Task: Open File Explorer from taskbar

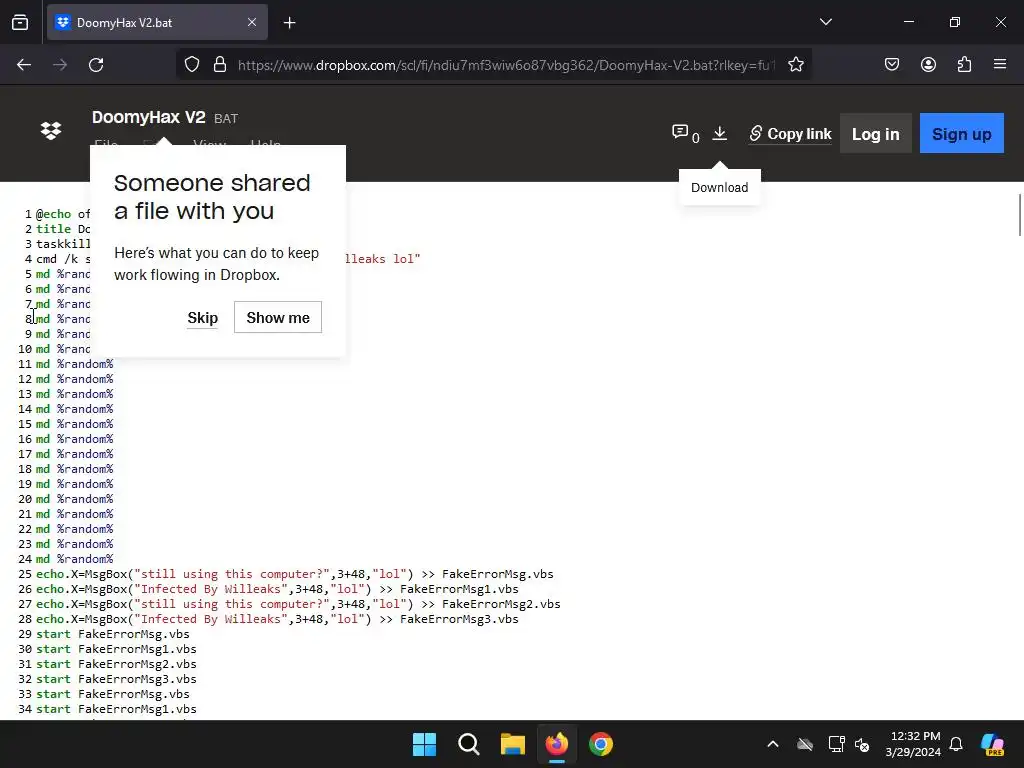Action: 513,744
